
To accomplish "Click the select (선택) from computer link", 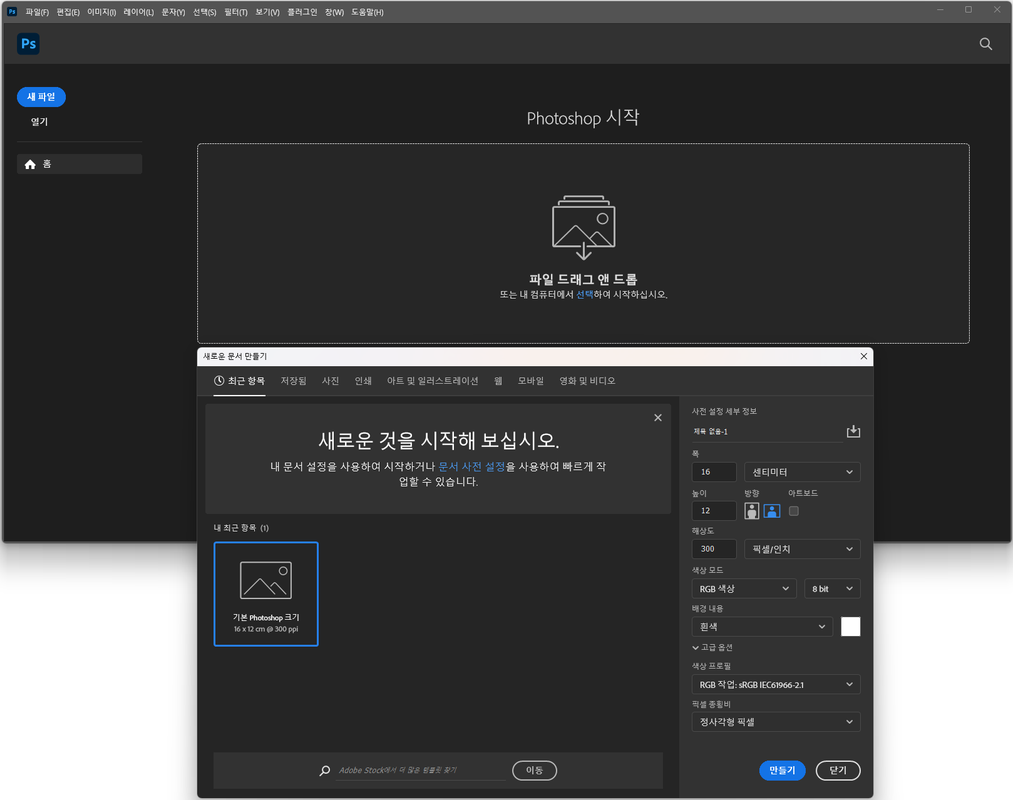I will [x=585, y=294].
